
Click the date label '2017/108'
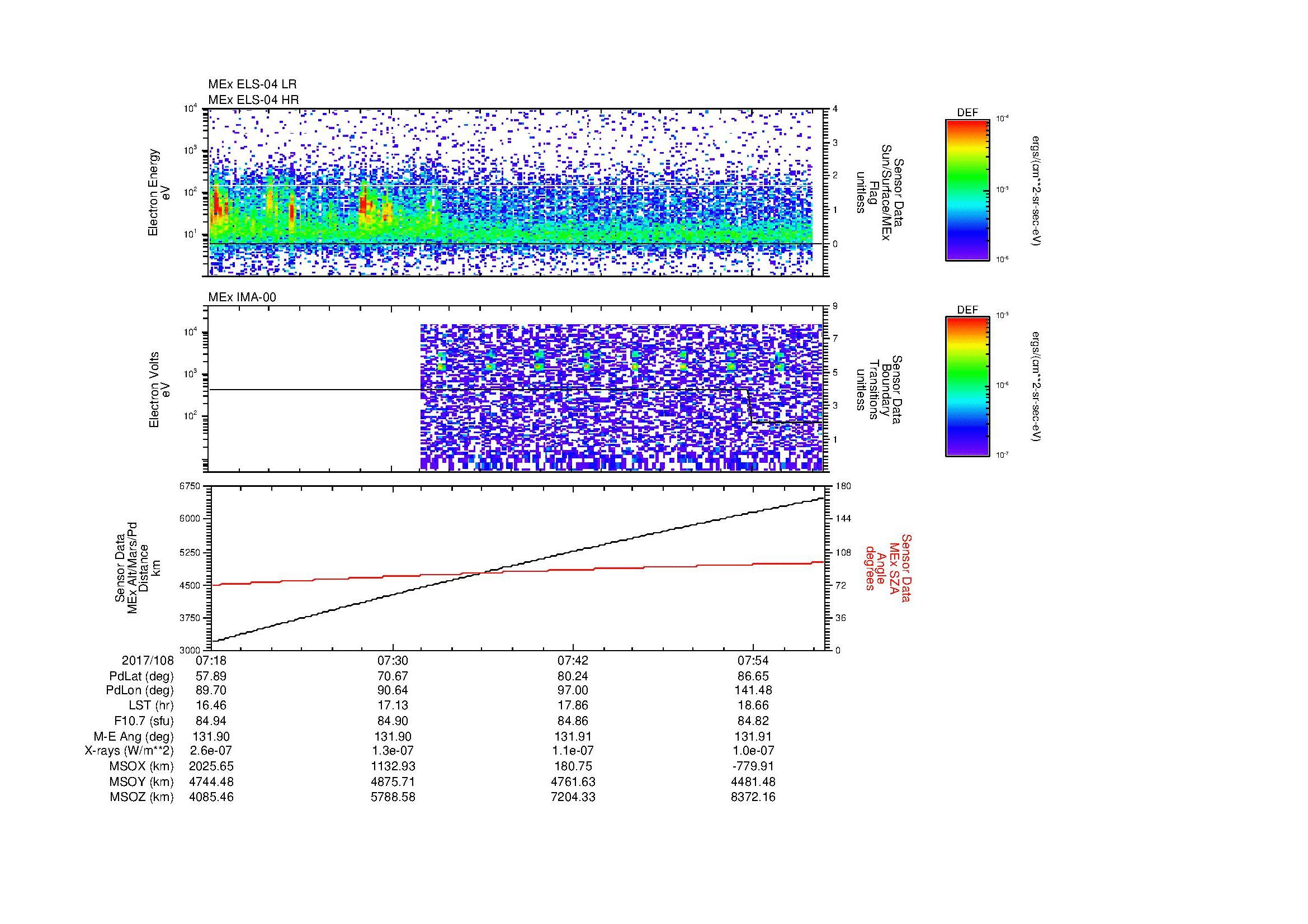tap(148, 660)
